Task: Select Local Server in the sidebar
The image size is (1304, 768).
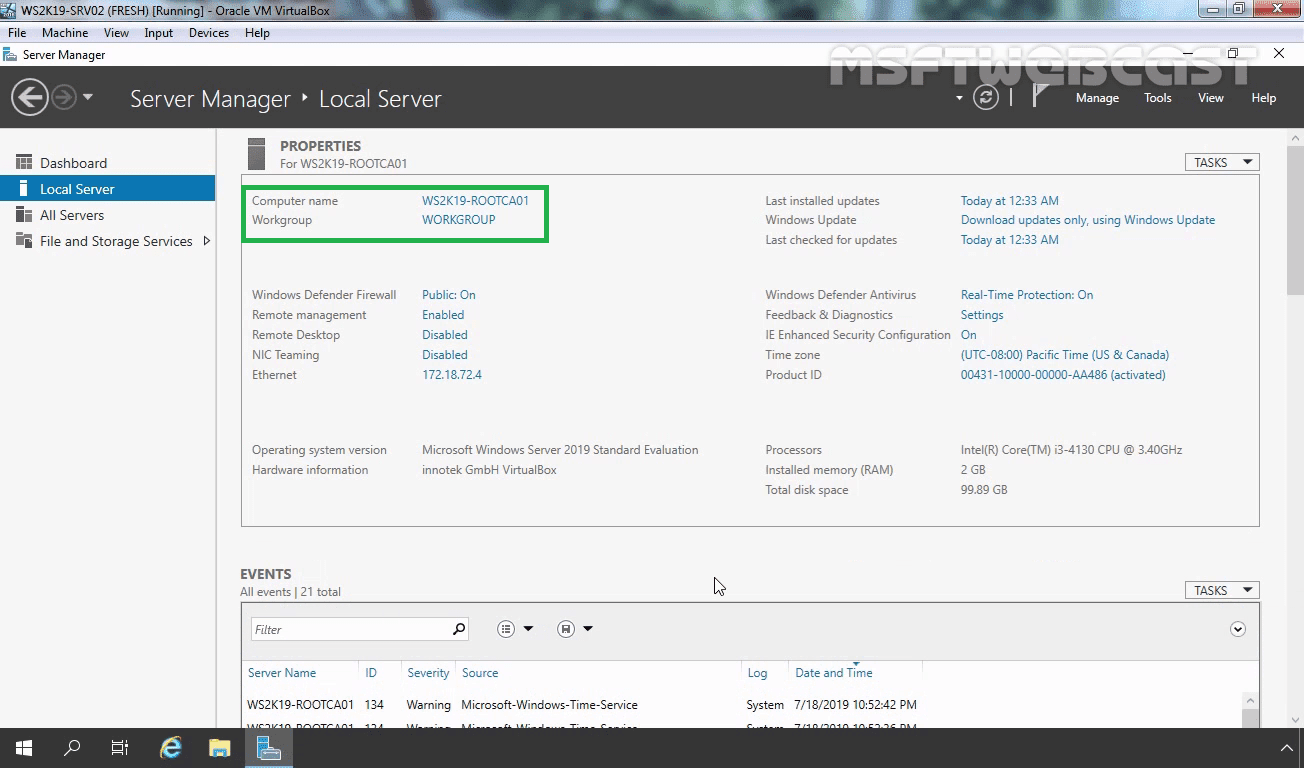Action: pyautogui.click(x=107, y=189)
